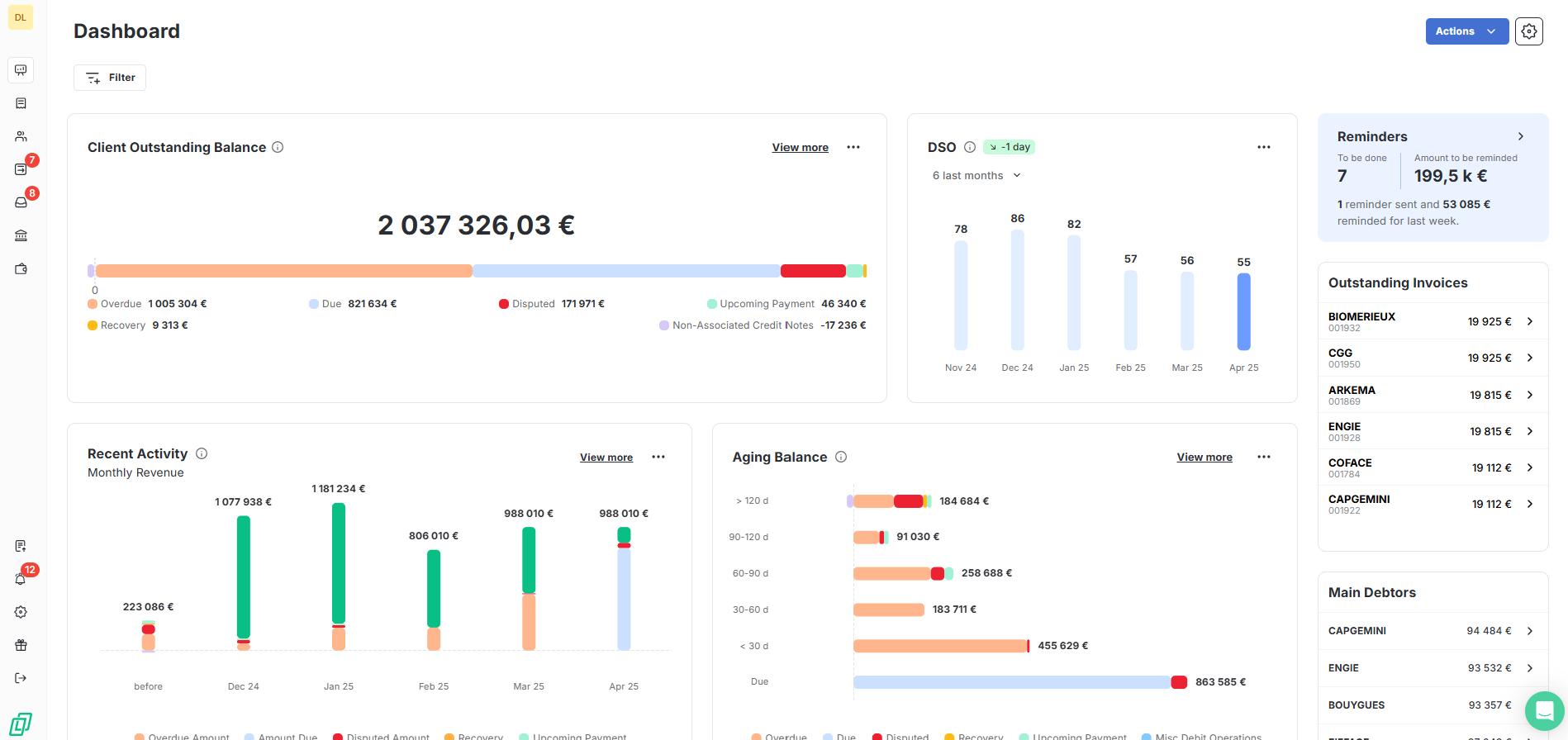
Task: Open the three-dot menu on Aging Balance
Action: pyautogui.click(x=1263, y=457)
